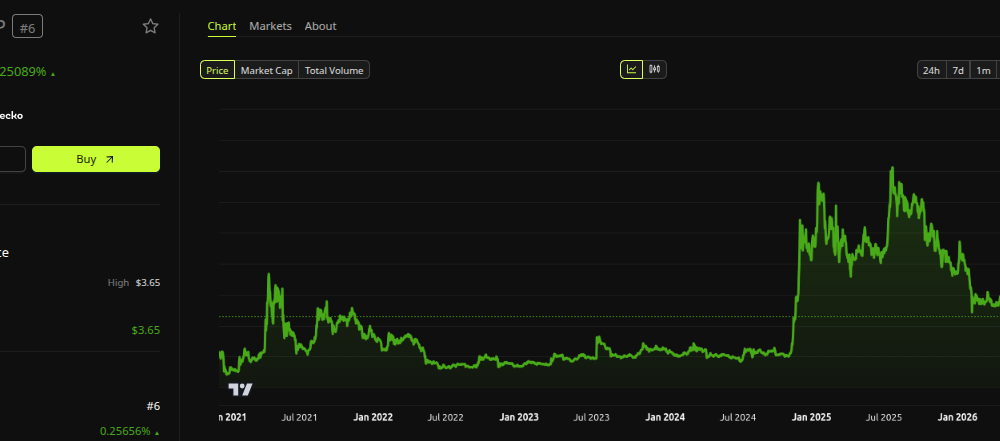Click the Jul 2025 axis label
The image size is (1000, 441).
884,417
